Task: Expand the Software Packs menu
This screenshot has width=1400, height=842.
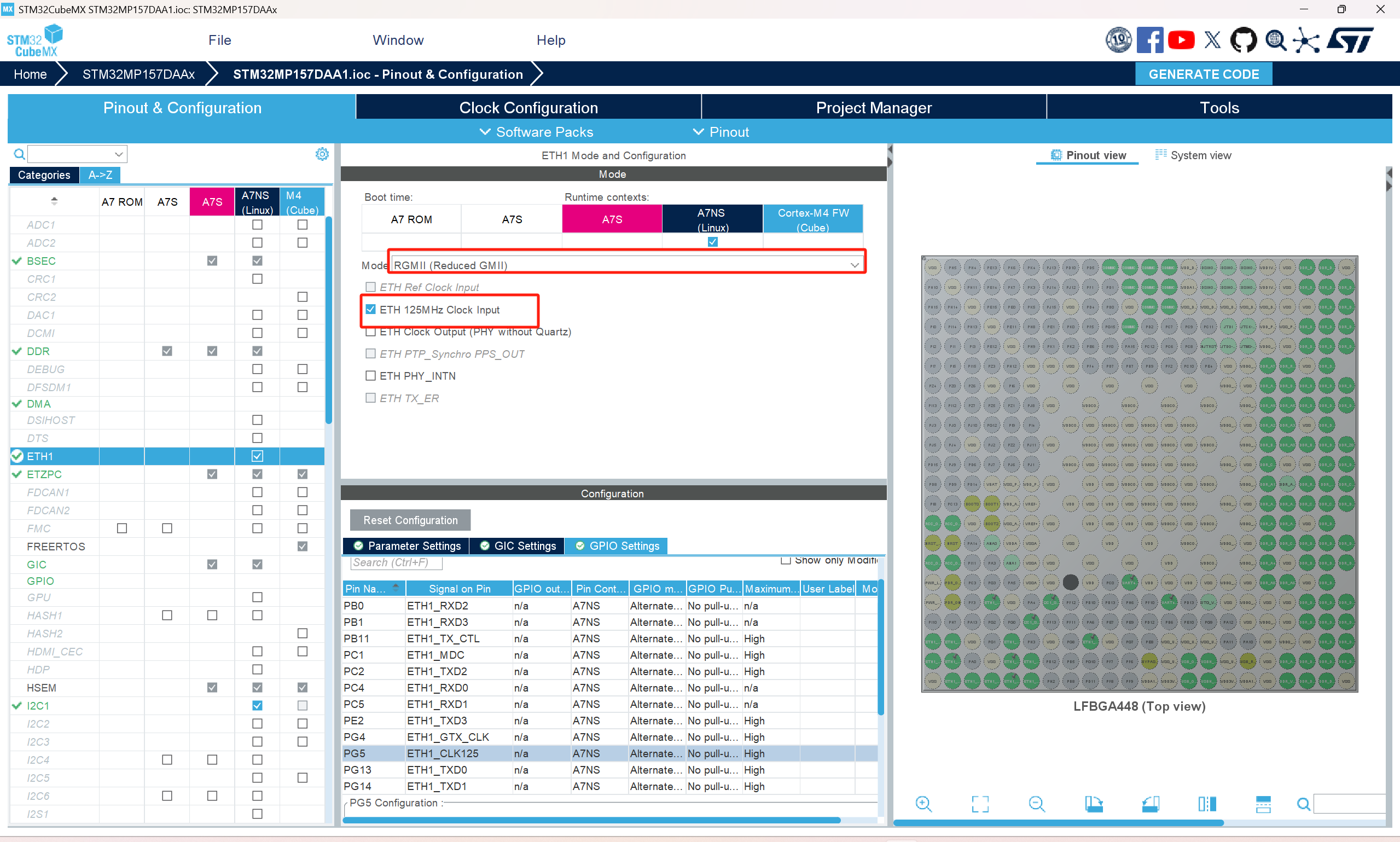Action: tap(536, 132)
